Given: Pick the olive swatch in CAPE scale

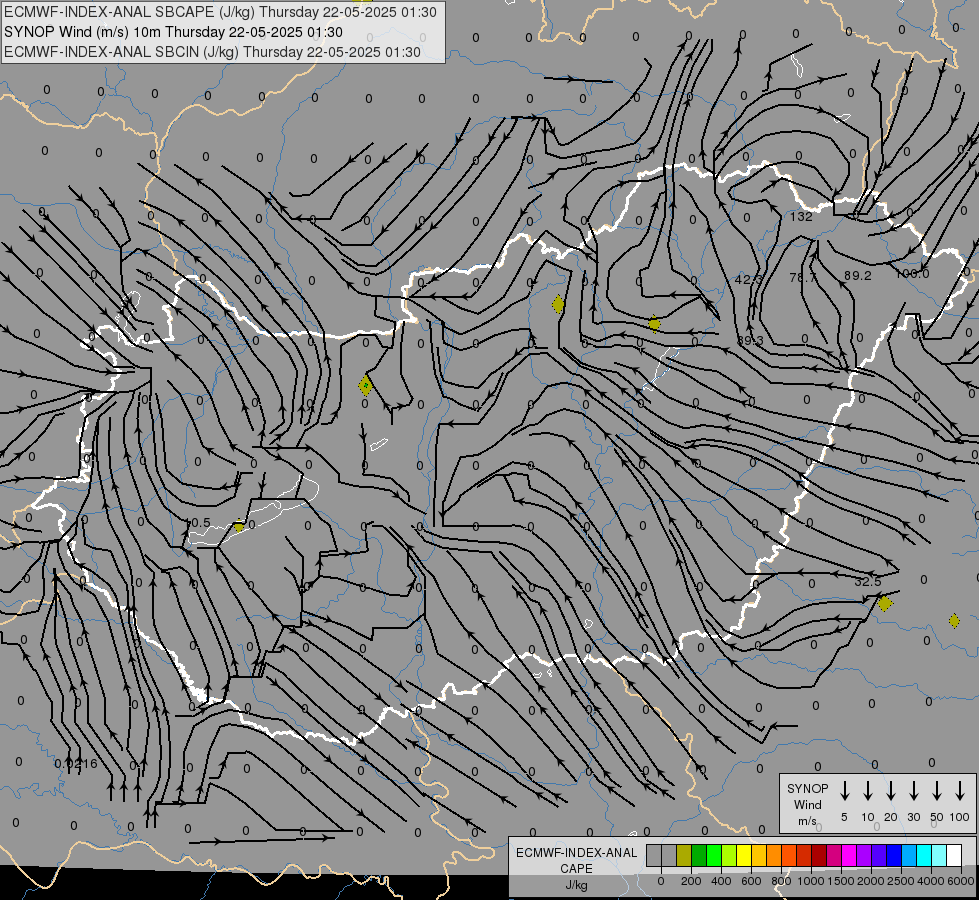Looking at the screenshot, I should click(684, 856).
